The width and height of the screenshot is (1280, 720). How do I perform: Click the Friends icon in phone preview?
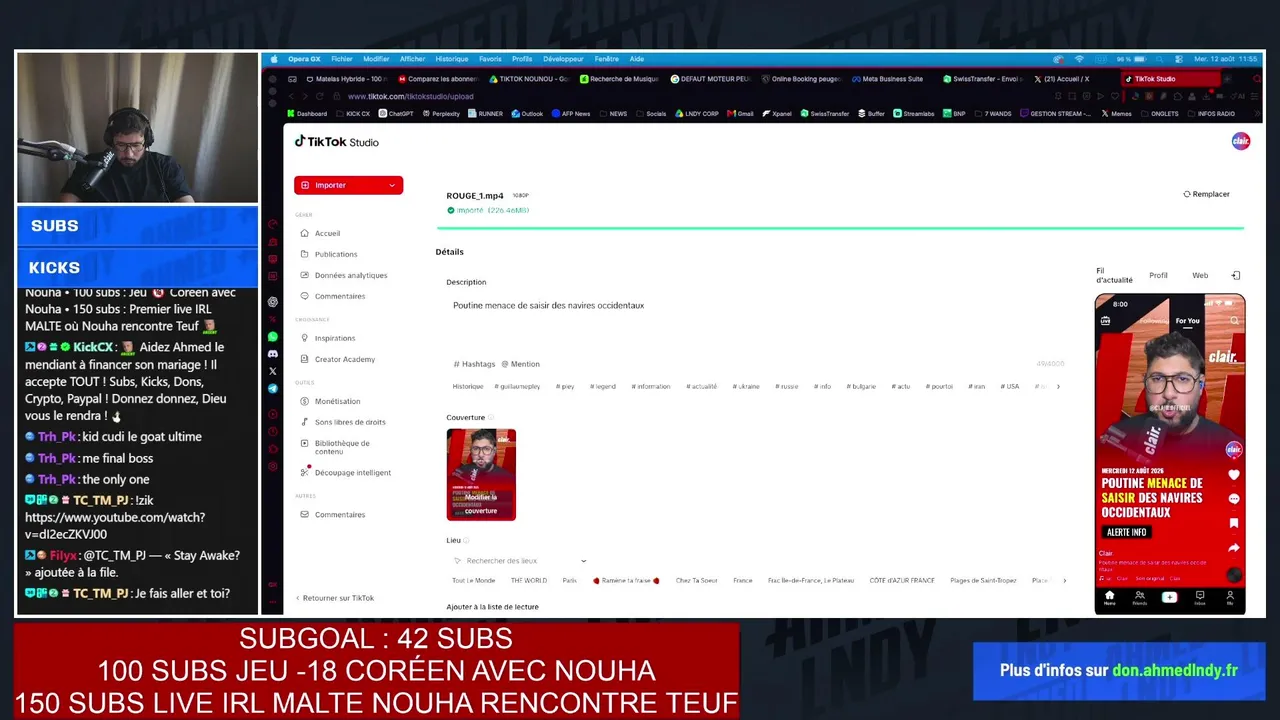pos(1139,597)
